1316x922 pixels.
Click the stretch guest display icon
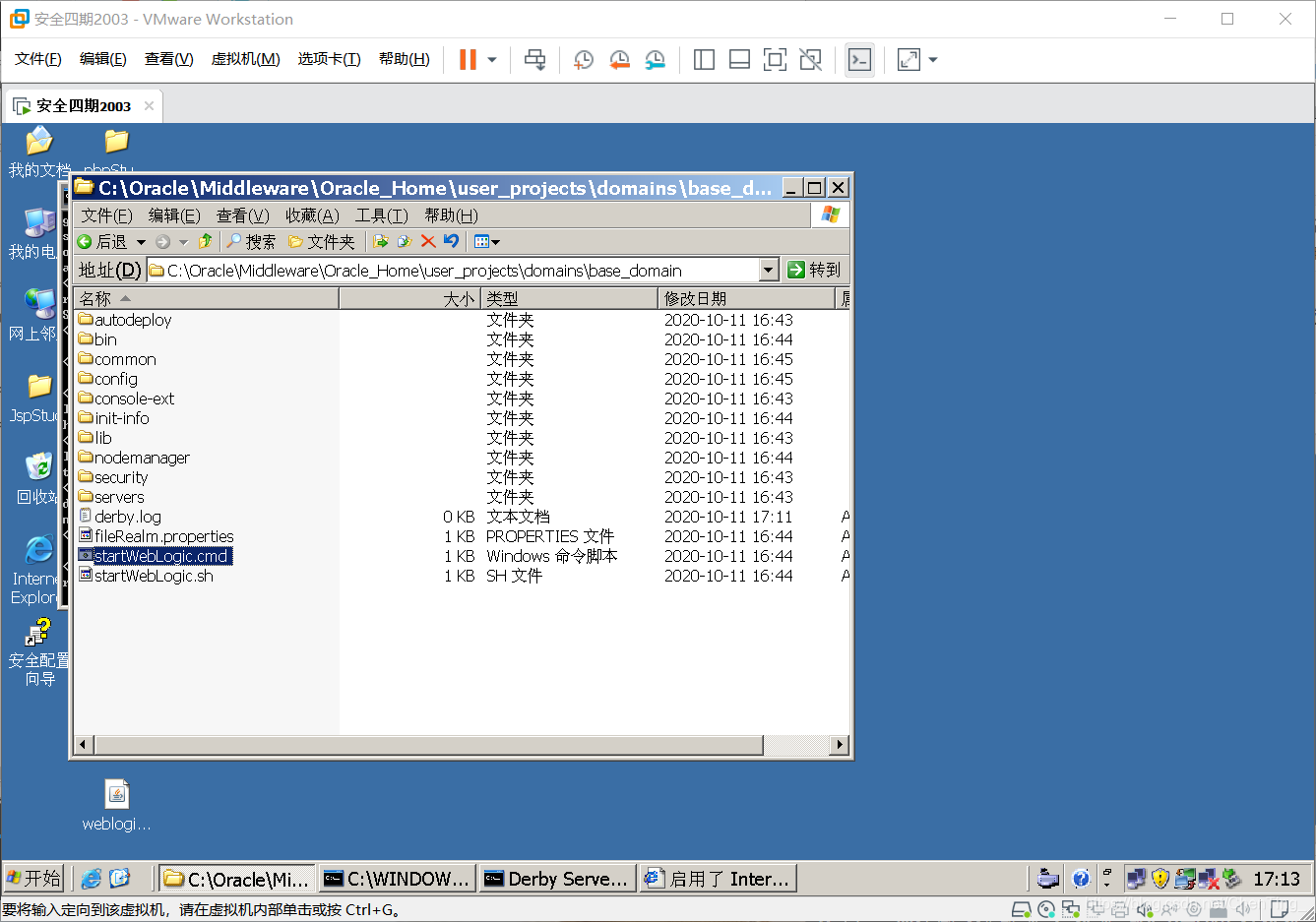[x=909, y=60]
